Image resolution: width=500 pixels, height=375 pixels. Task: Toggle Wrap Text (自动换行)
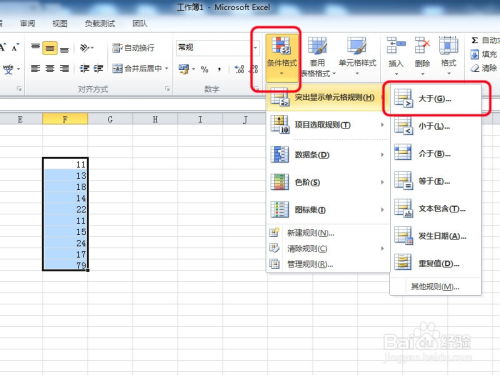[133, 48]
